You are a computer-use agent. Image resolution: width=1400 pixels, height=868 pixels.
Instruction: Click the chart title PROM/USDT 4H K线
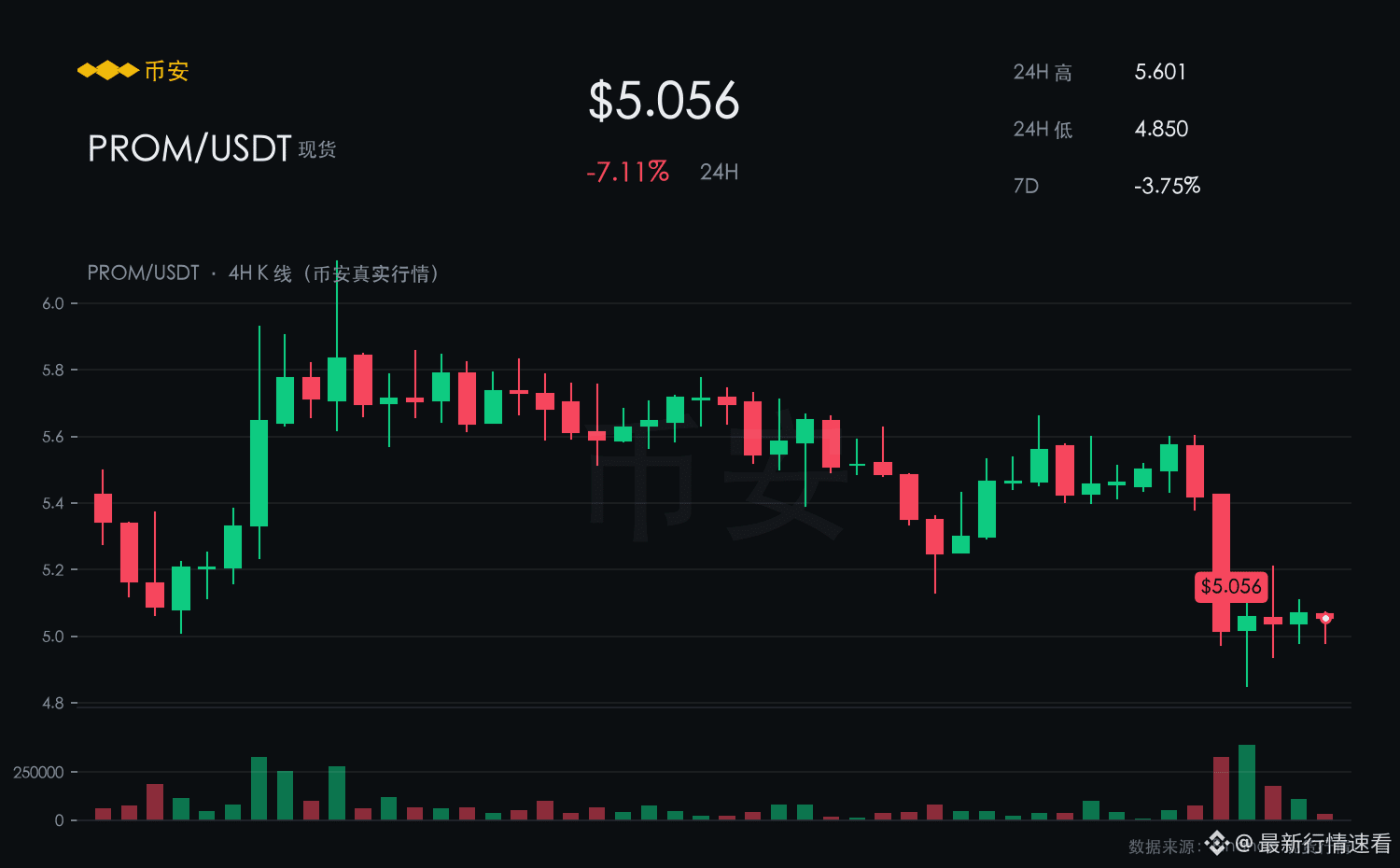[x=263, y=273]
